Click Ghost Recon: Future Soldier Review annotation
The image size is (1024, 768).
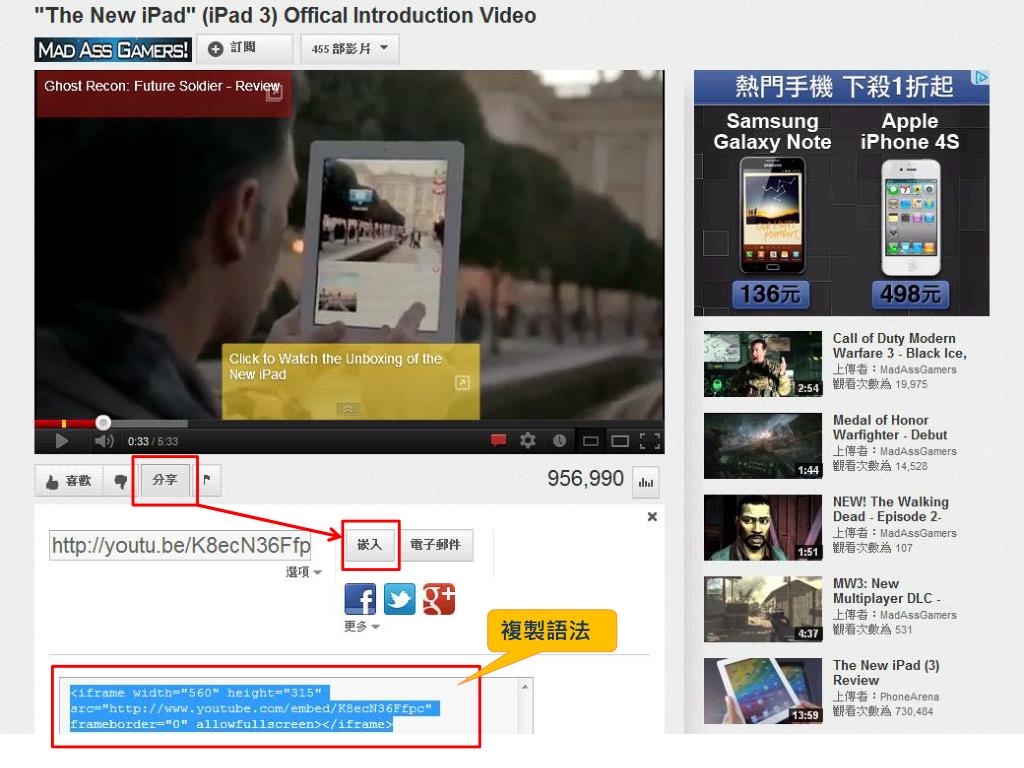(x=163, y=93)
